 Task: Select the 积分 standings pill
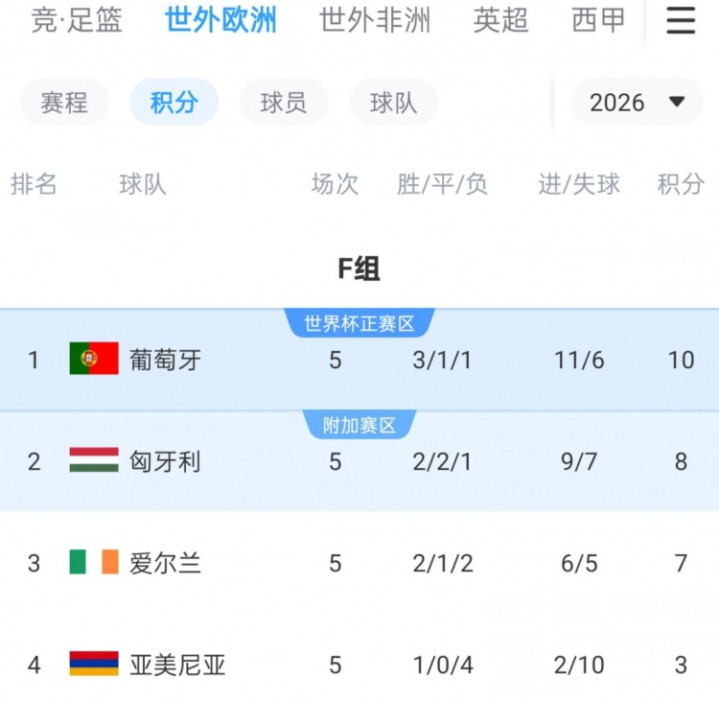tap(173, 102)
